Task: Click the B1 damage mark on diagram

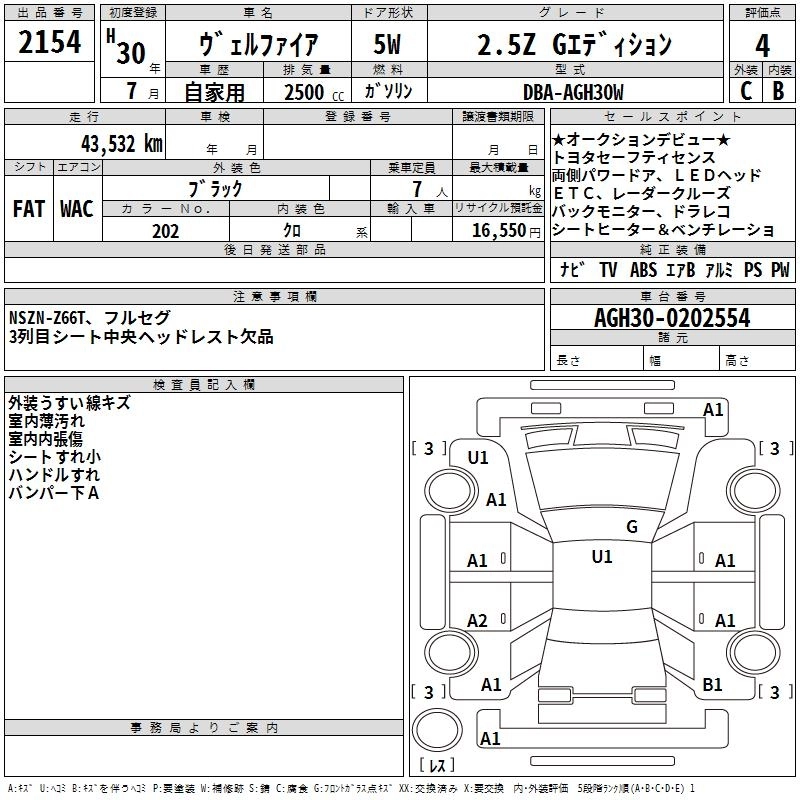Action: pos(712,685)
